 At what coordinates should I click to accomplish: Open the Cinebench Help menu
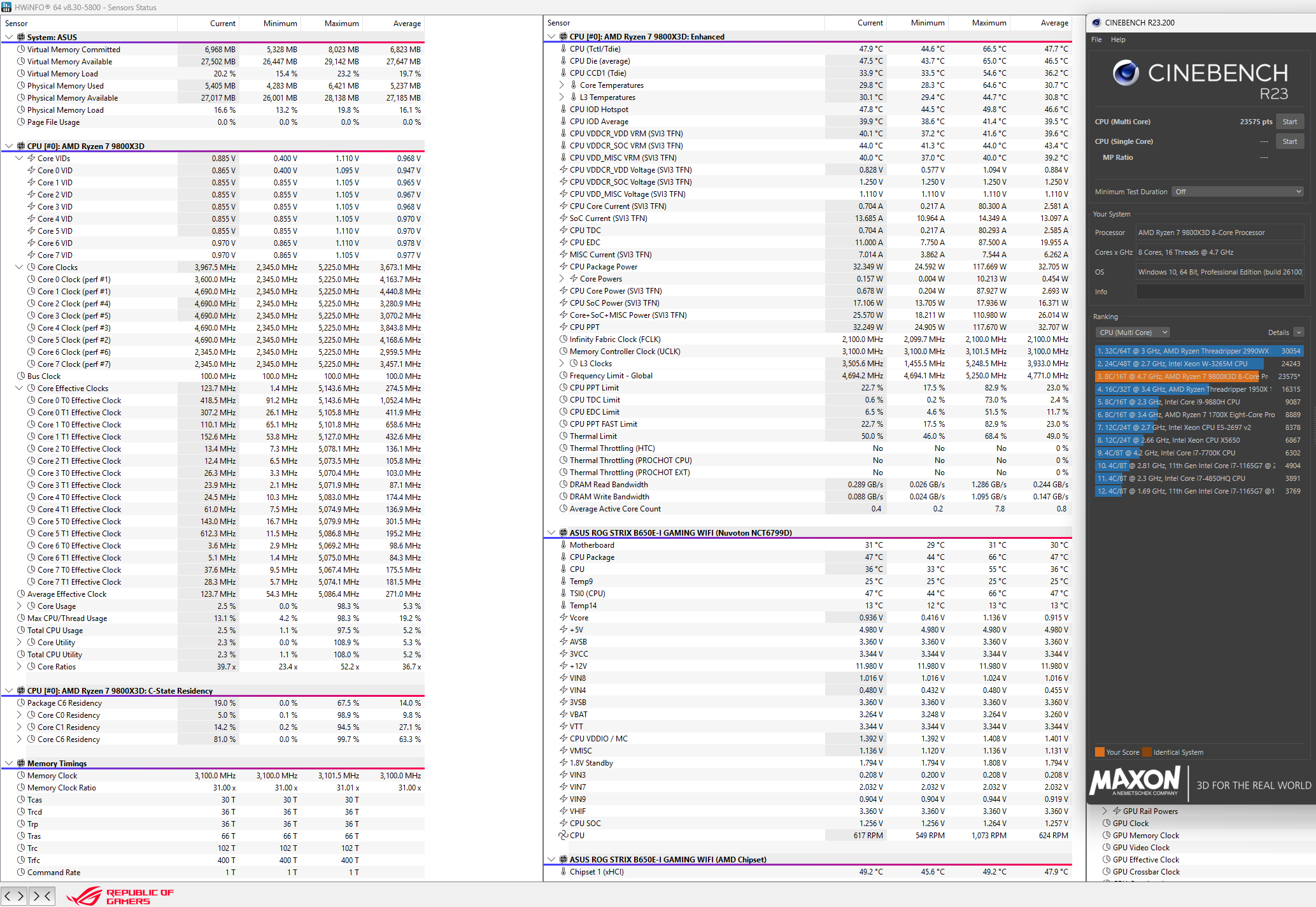[1118, 39]
